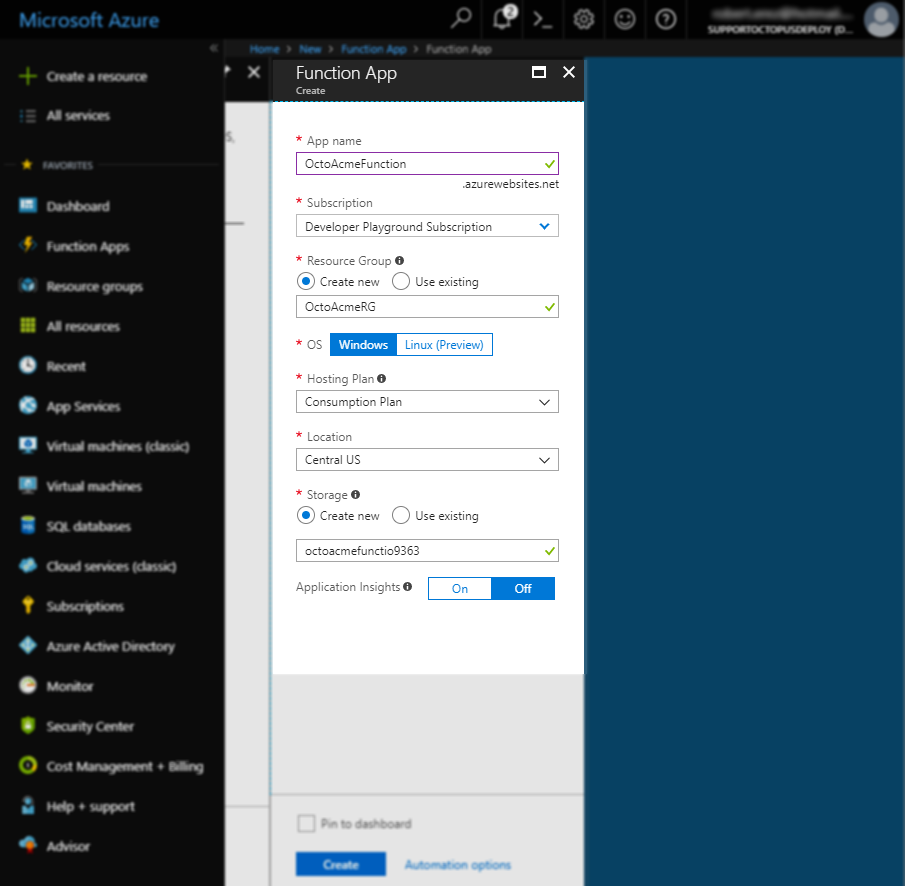Open the help question mark icon
The width and height of the screenshot is (905, 886).
[x=665, y=19]
